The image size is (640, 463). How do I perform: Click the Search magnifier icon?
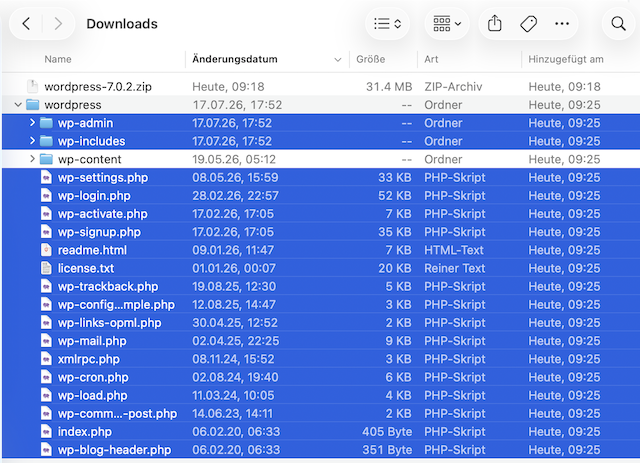click(618, 24)
